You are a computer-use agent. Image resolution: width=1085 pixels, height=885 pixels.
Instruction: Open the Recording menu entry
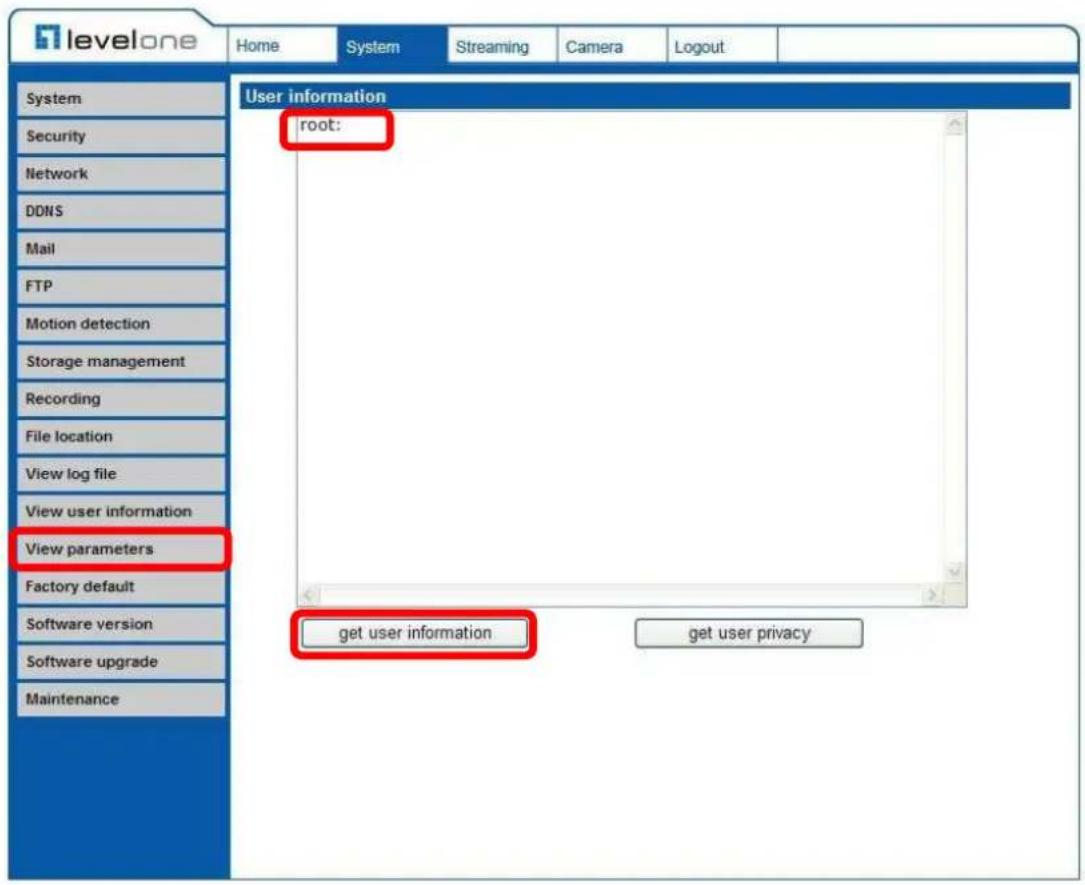[121, 399]
